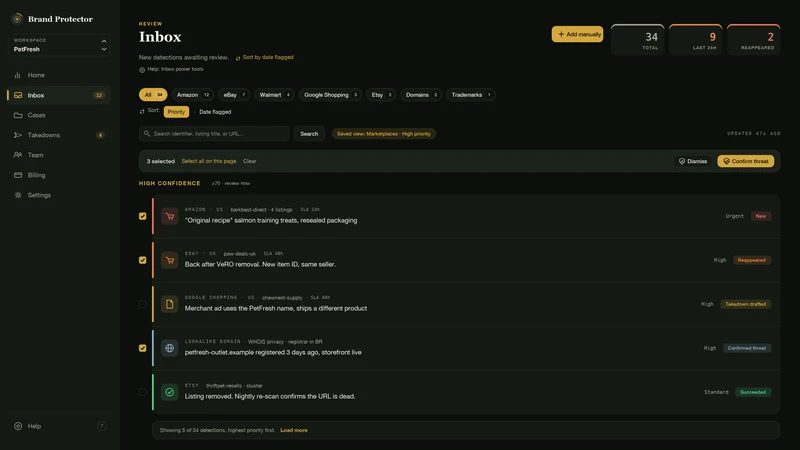Filter detections by Domains

(421, 95)
